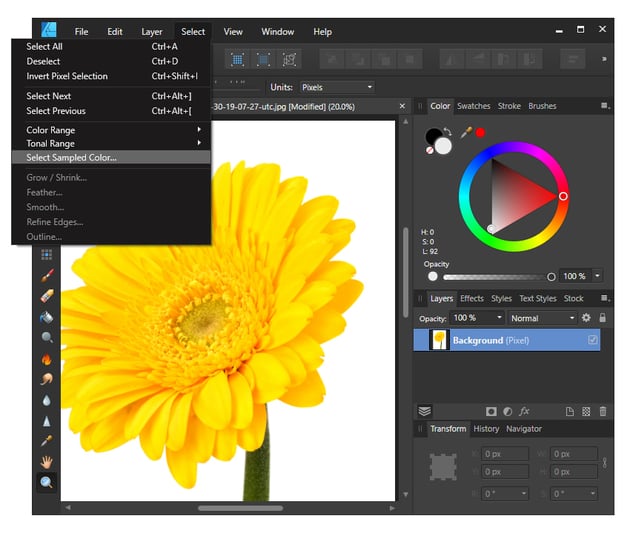This screenshot has height=533, width=630.
Task: Switch to the Navigator tab
Action: pos(524,429)
